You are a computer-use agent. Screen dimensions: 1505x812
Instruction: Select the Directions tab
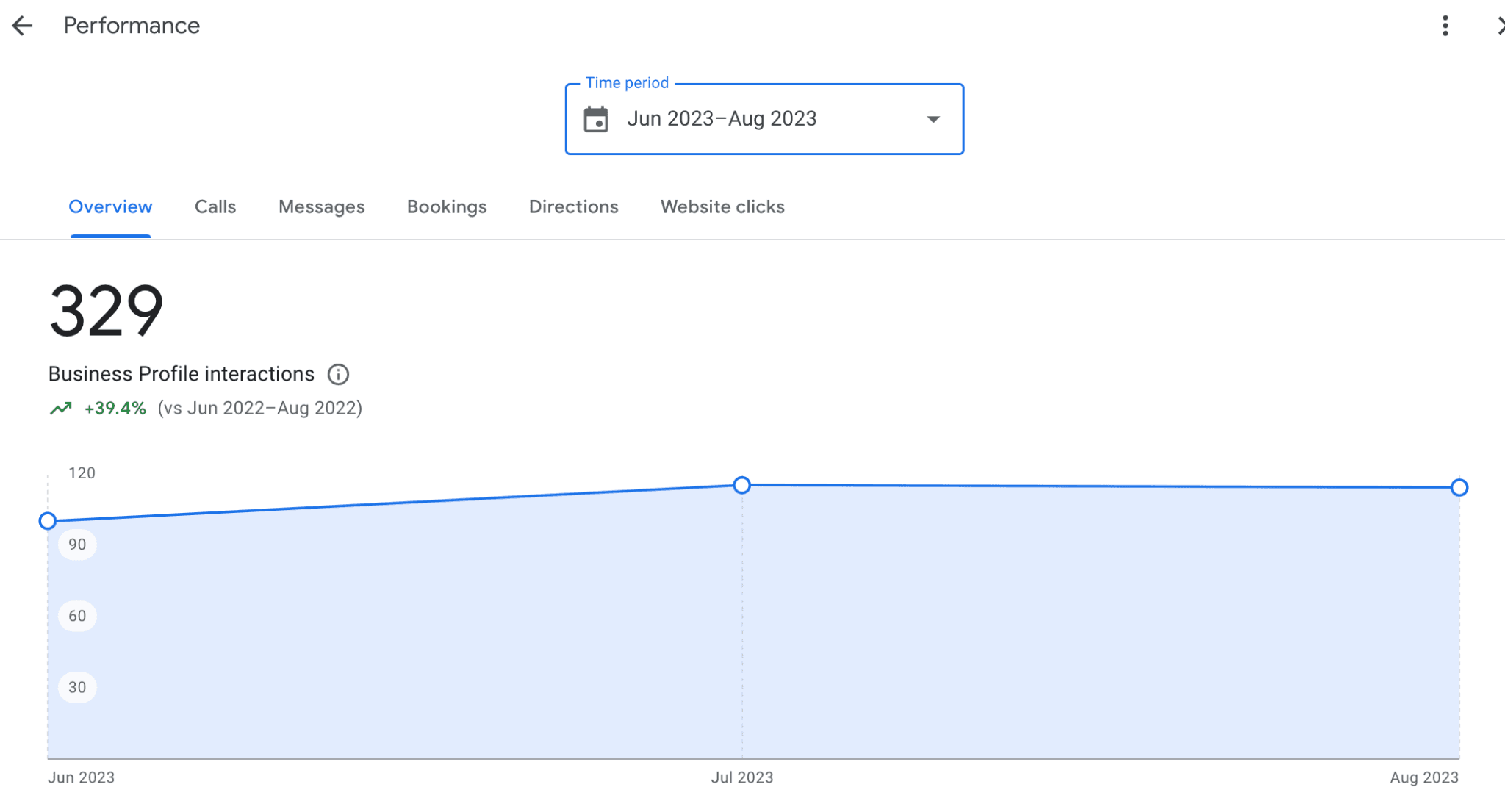[573, 207]
